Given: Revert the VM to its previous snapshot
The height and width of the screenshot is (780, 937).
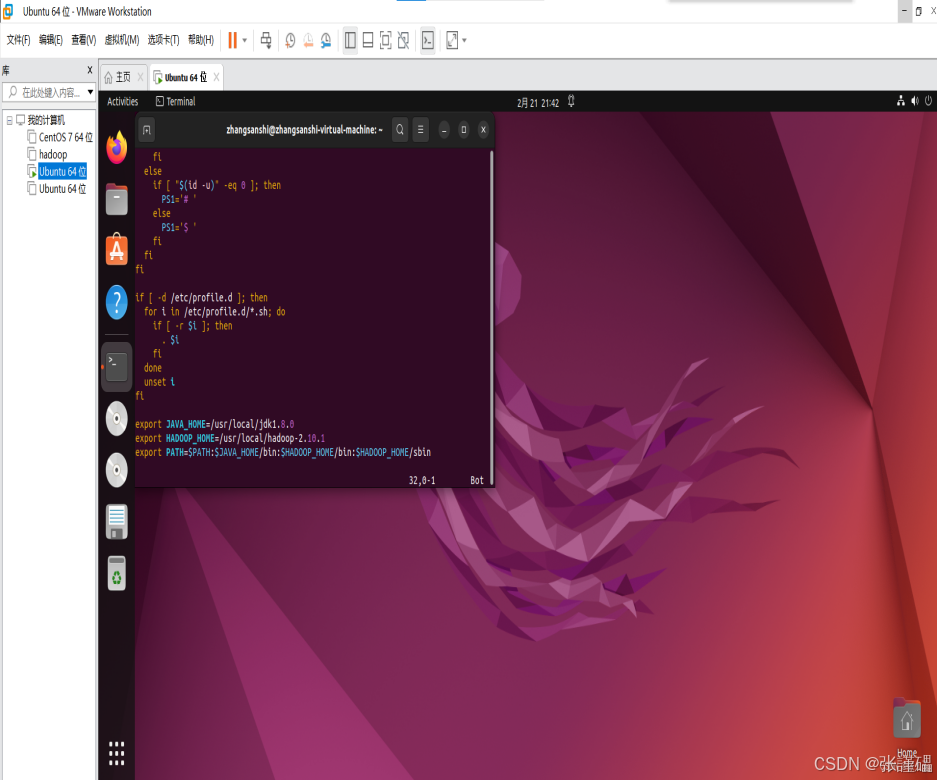Looking at the screenshot, I should [x=308, y=40].
